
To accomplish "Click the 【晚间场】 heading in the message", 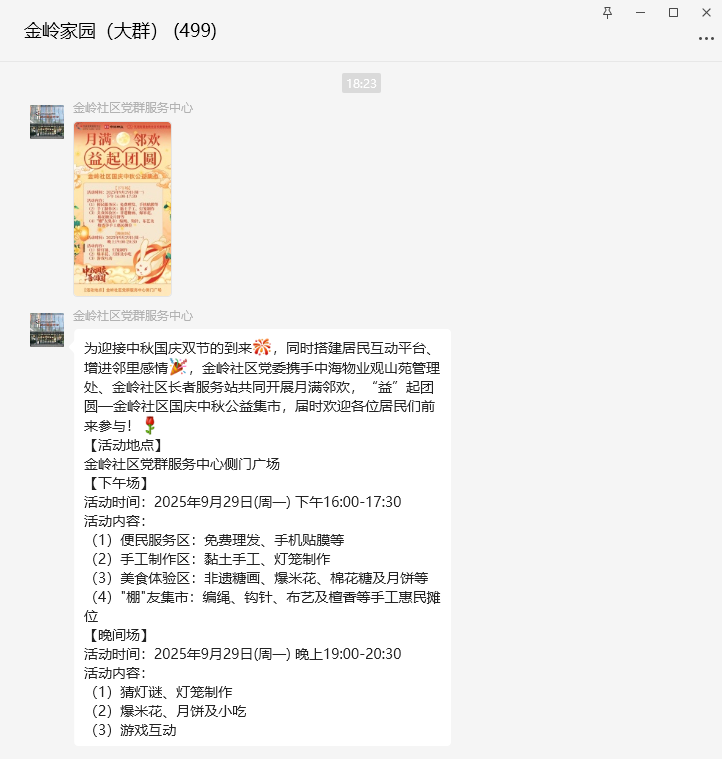I will (x=119, y=635).
